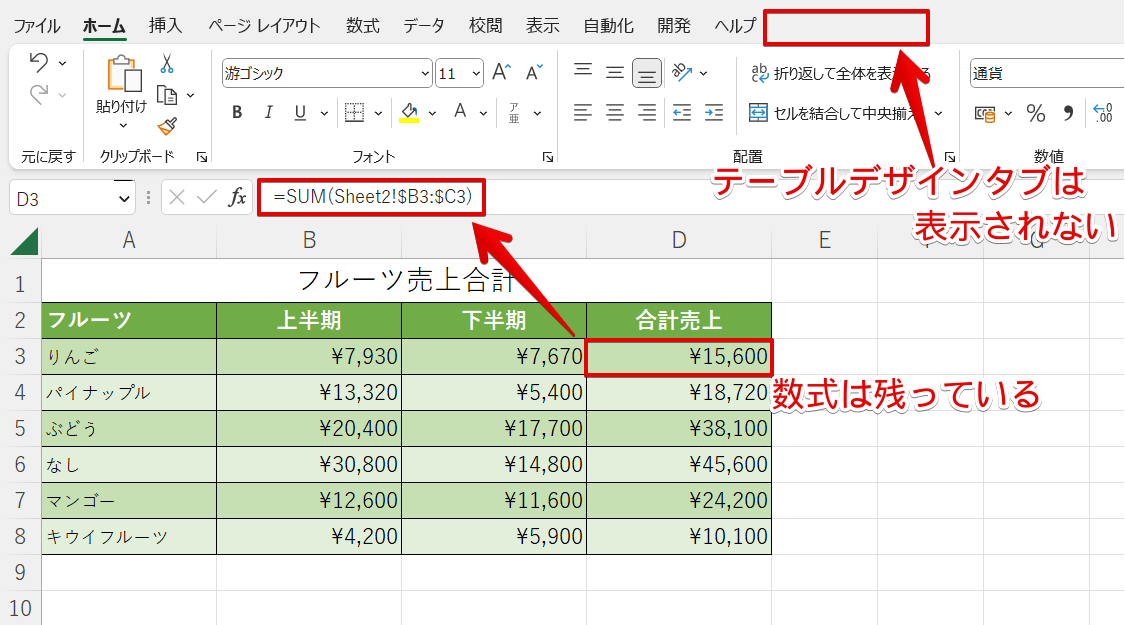Switch to 校閲 tab

pyautogui.click(x=485, y=26)
